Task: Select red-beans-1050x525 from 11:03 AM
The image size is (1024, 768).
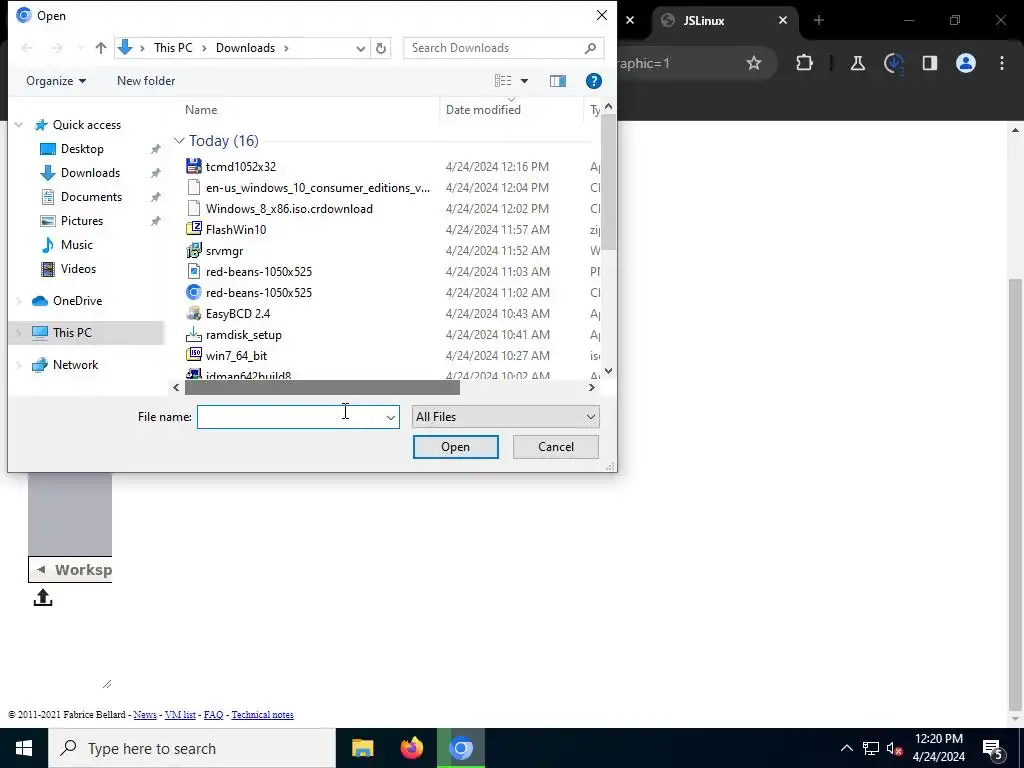Action: click(x=259, y=272)
